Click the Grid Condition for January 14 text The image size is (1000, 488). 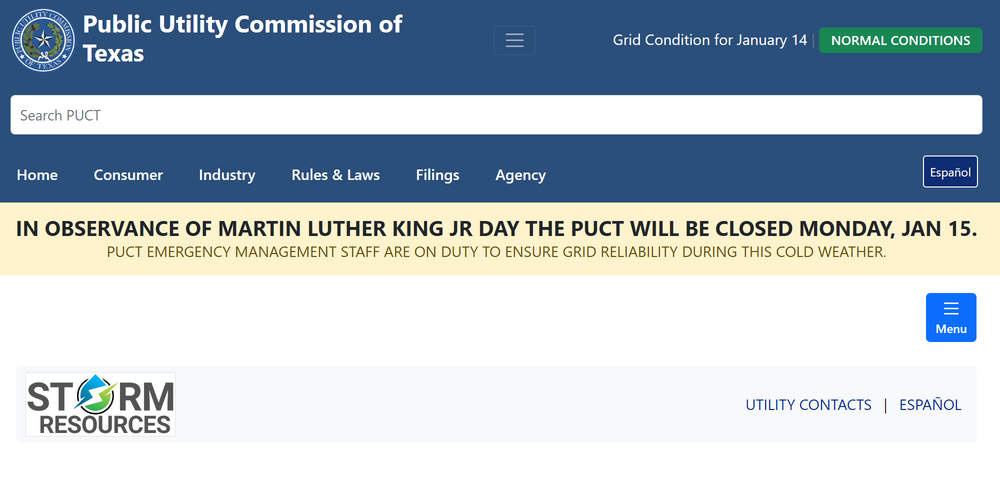click(709, 41)
